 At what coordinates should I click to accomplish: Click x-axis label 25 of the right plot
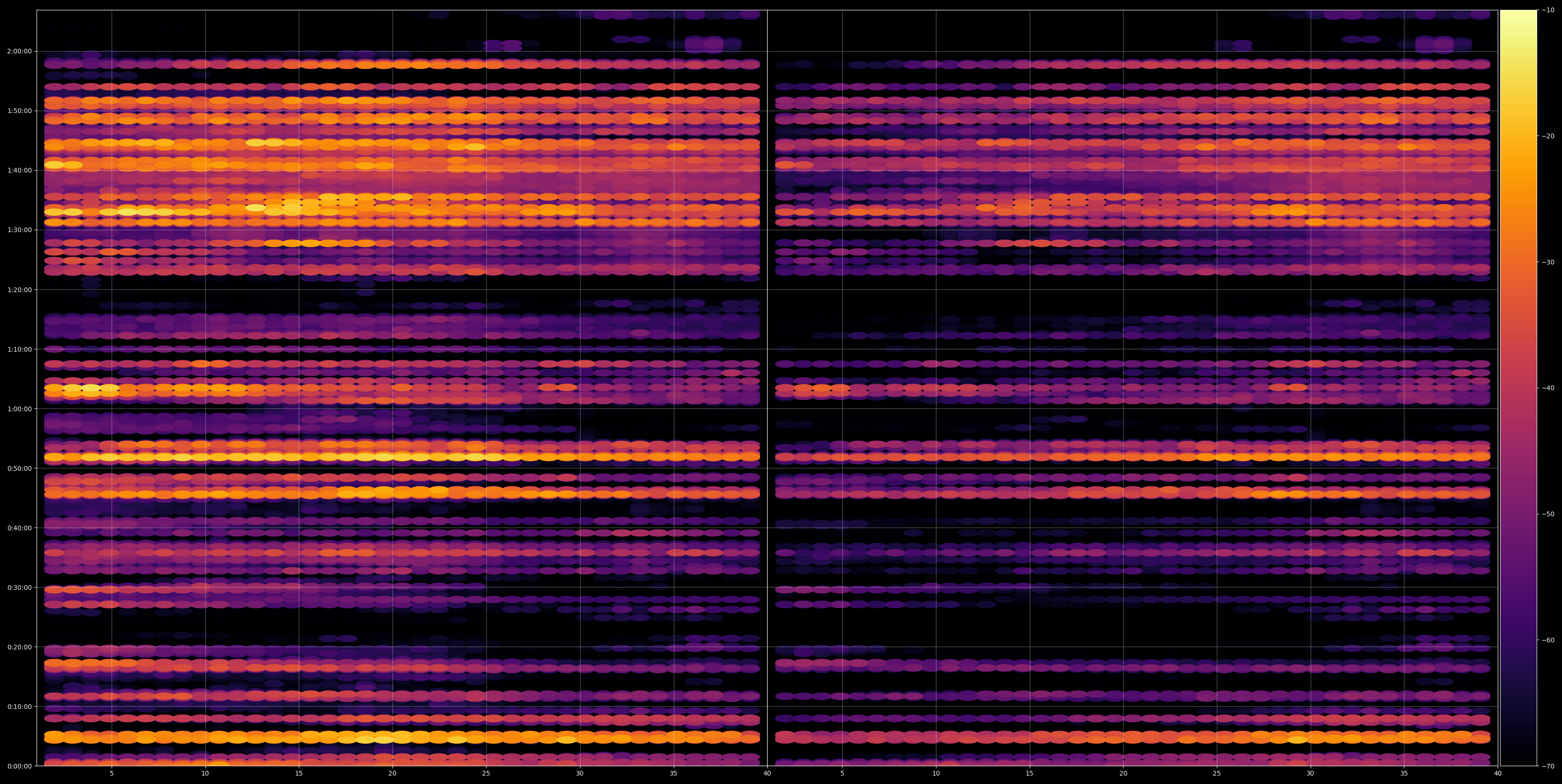point(1217,774)
